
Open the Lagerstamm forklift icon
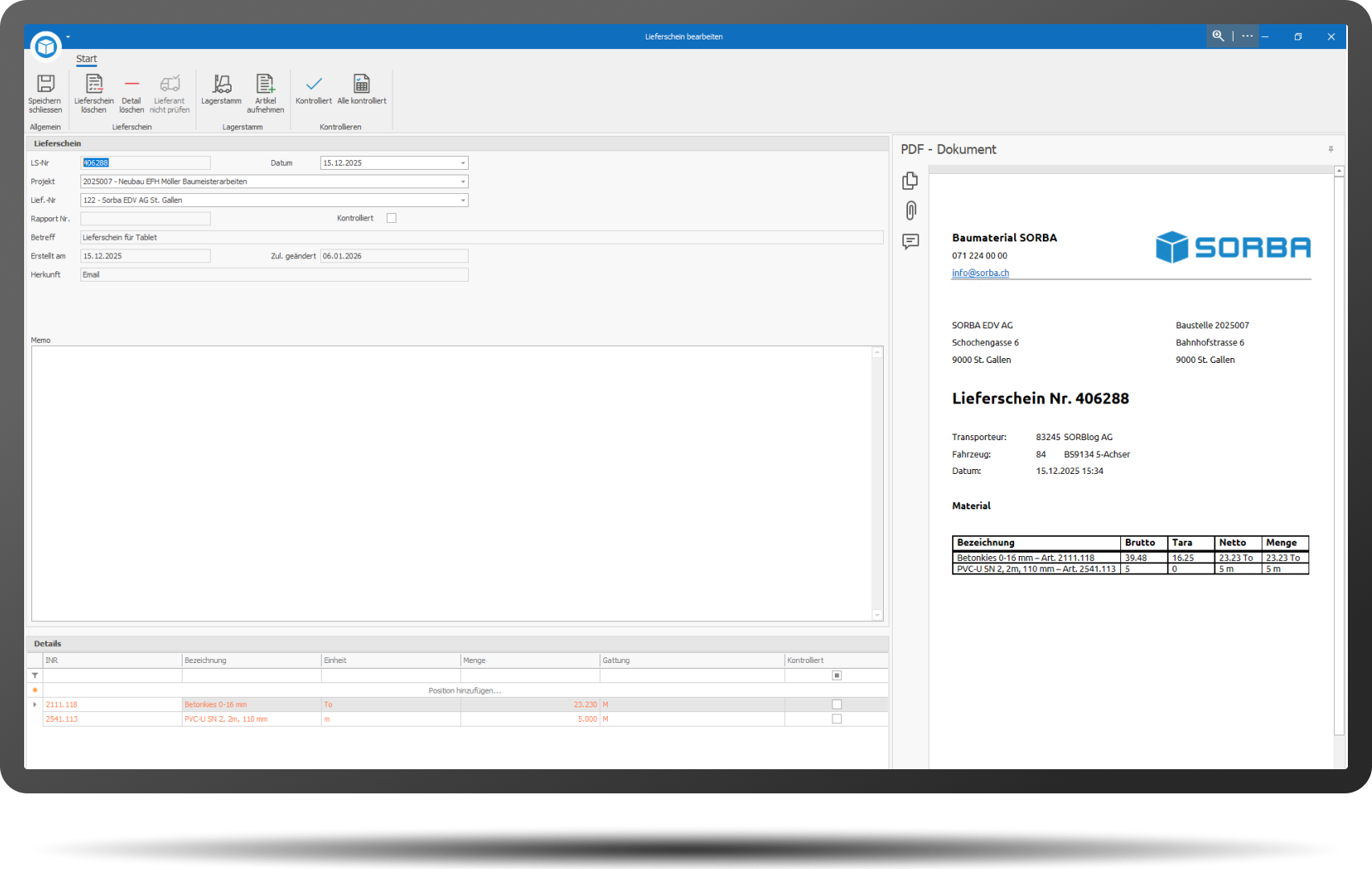(x=221, y=84)
